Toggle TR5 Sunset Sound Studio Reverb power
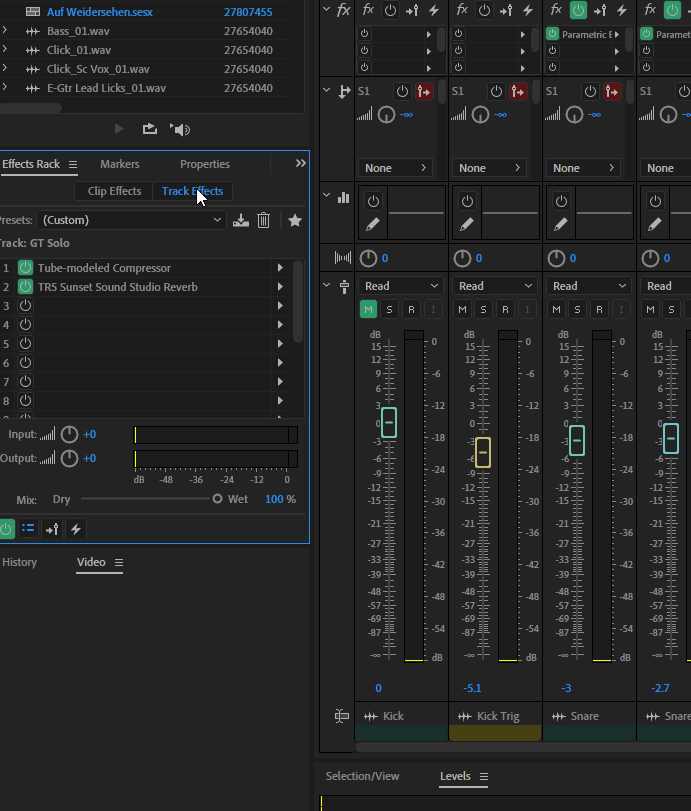Image resolution: width=691 pixels, height=811 pixels. pyautogui.click(x=25, y=287)
